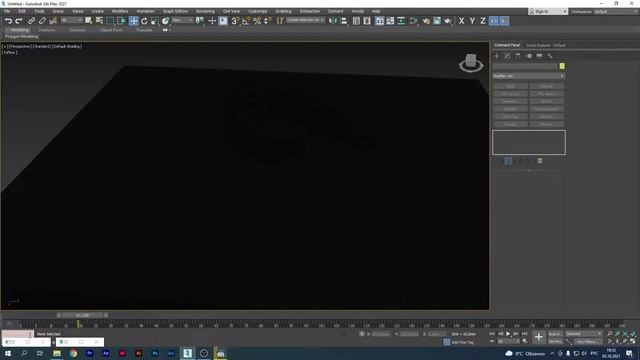Restrict transform to the X axis

(x=461, y=21)
